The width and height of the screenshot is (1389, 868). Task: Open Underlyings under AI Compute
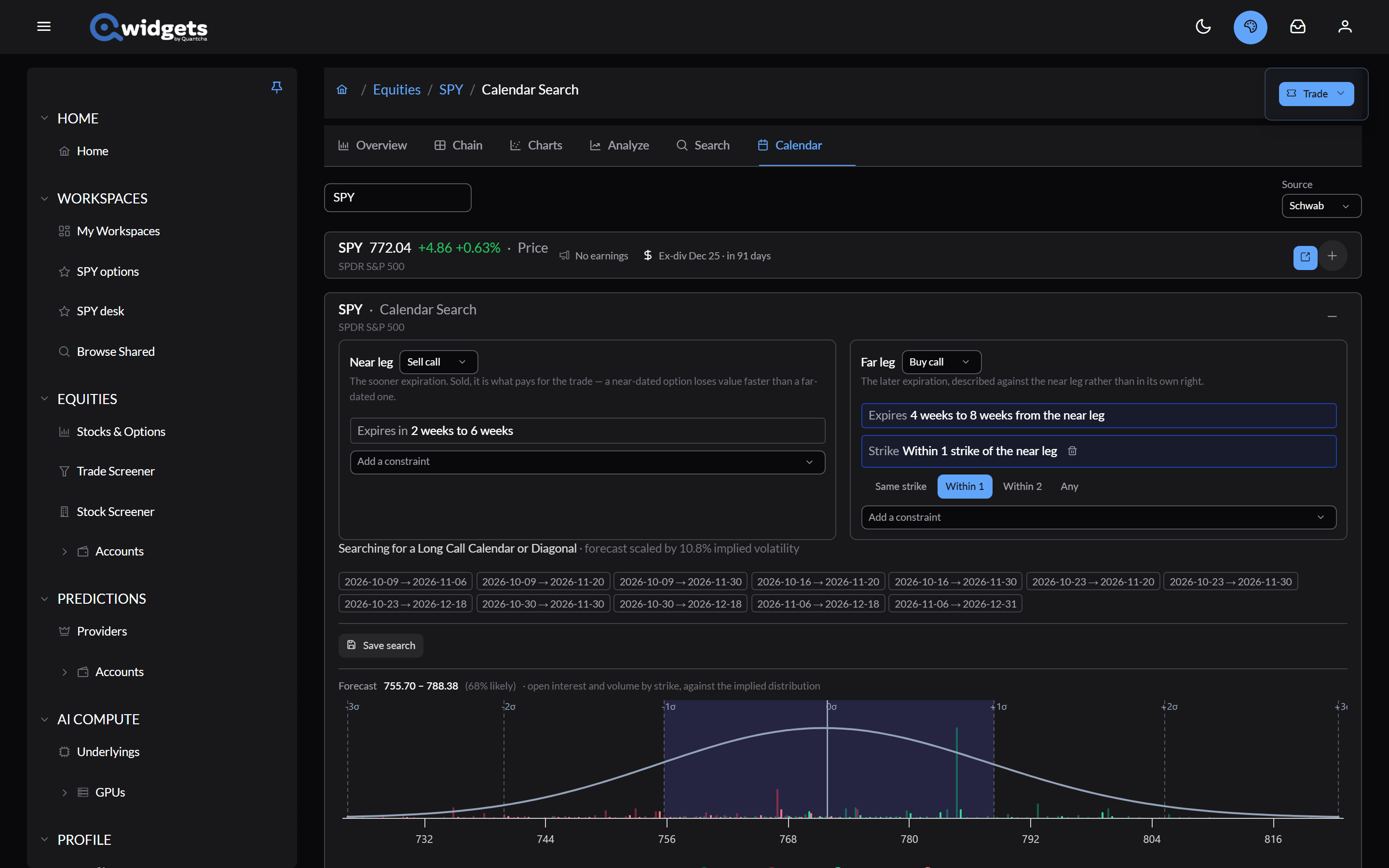[x=108, y=752]
